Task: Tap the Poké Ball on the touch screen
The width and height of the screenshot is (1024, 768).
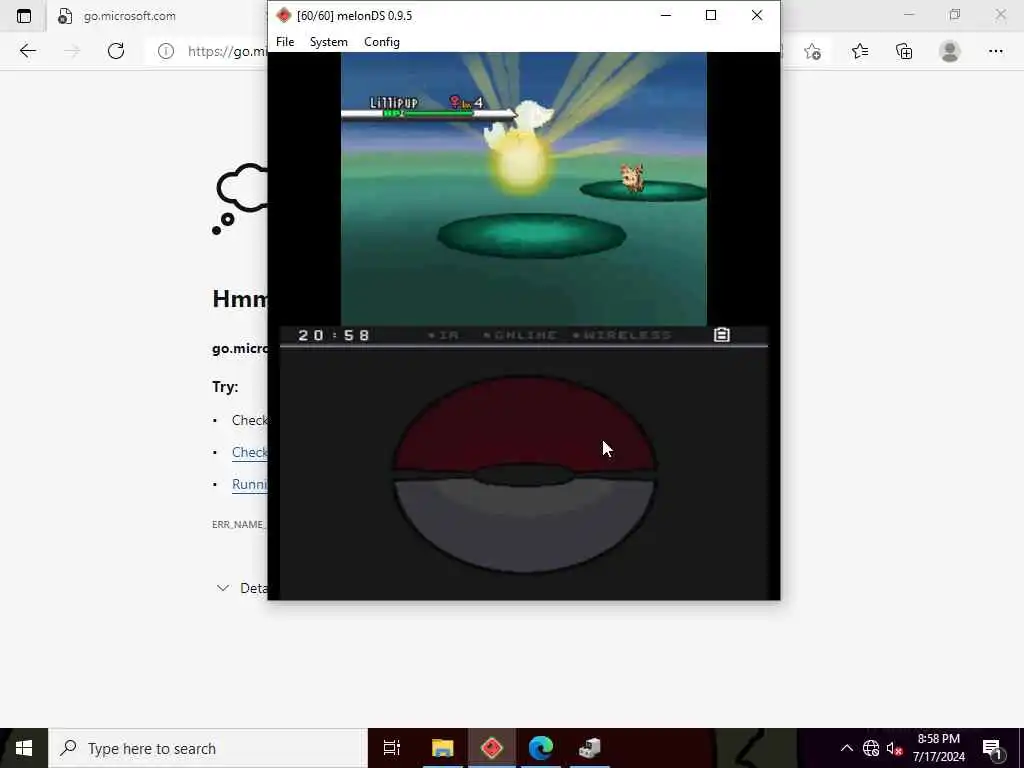Action: pos(524,475)
